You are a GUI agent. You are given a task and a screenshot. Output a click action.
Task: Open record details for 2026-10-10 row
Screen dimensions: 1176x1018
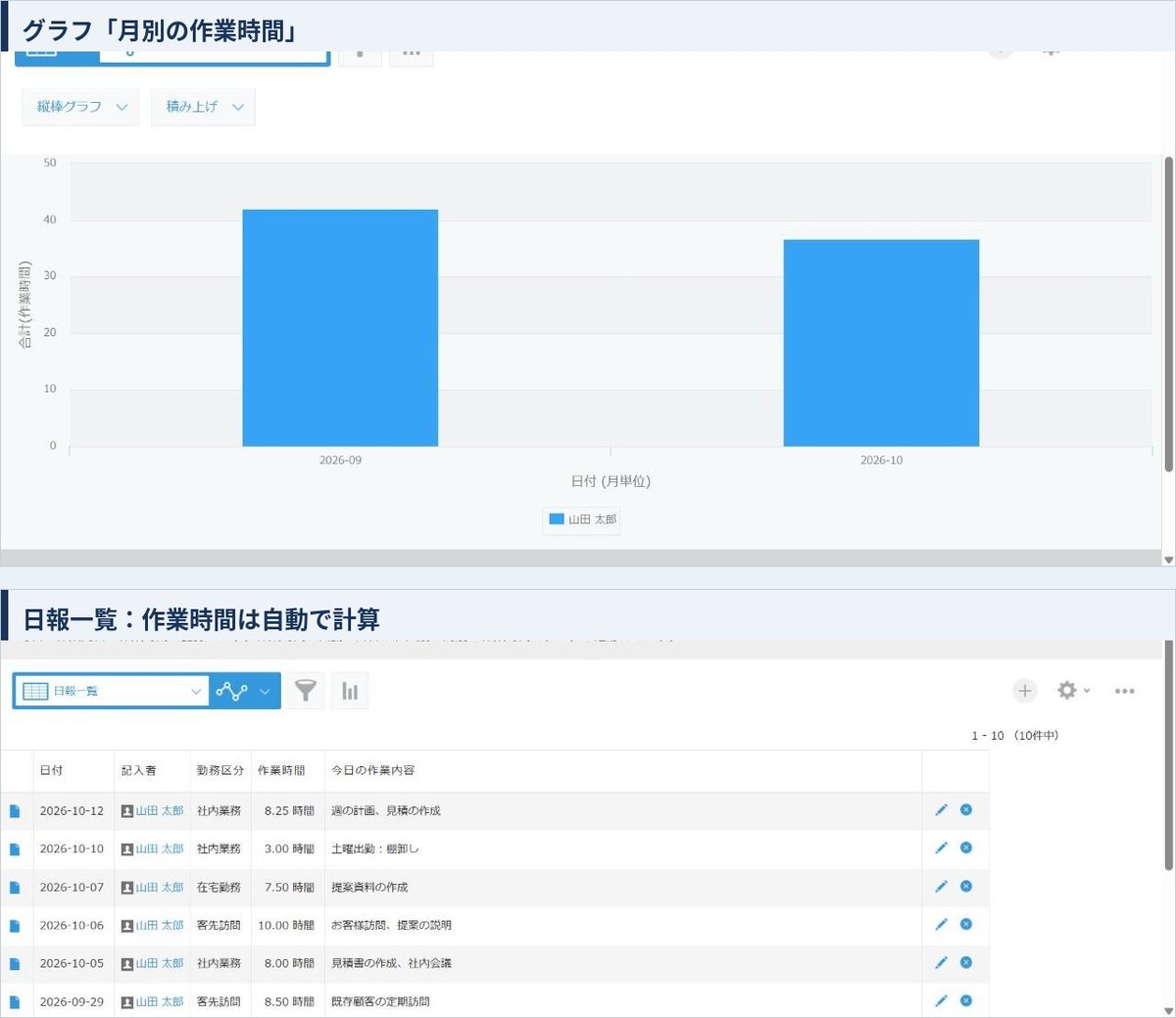pos(15,849)
